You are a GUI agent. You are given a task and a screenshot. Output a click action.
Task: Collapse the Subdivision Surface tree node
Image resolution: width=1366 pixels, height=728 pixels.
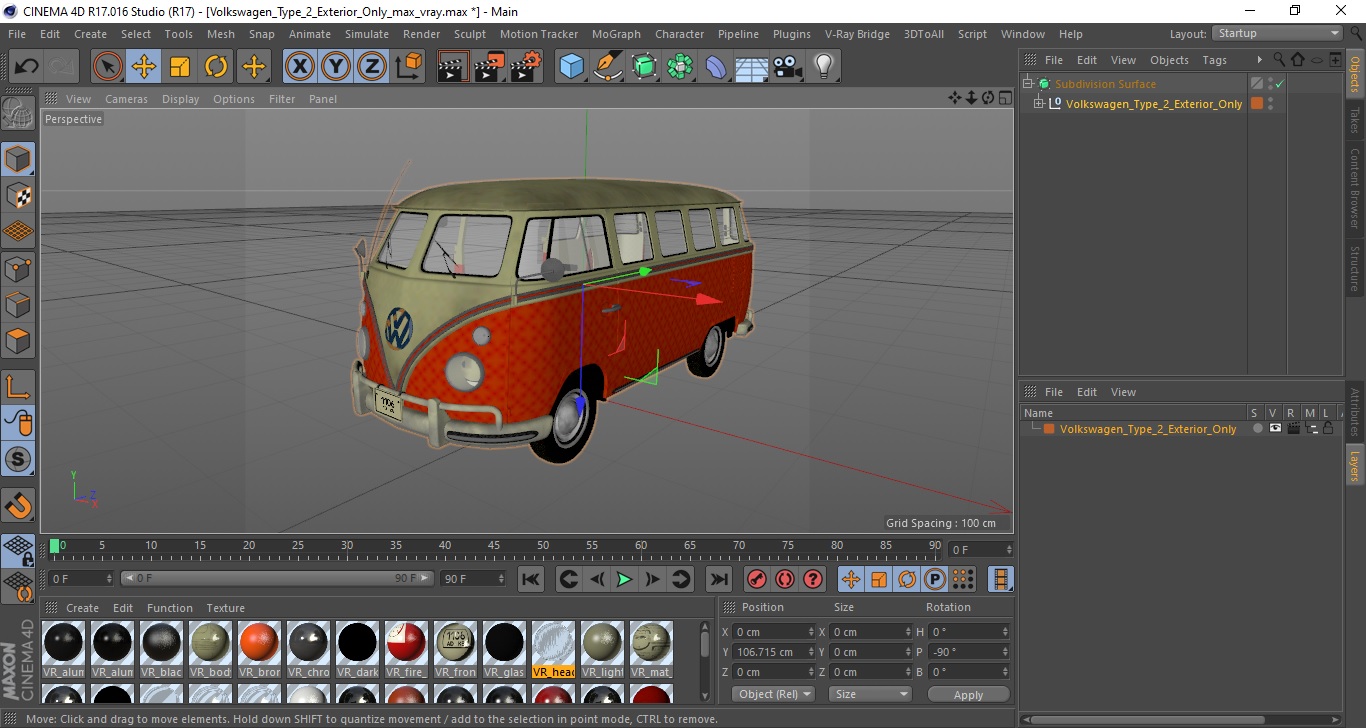click(1028, 84)
